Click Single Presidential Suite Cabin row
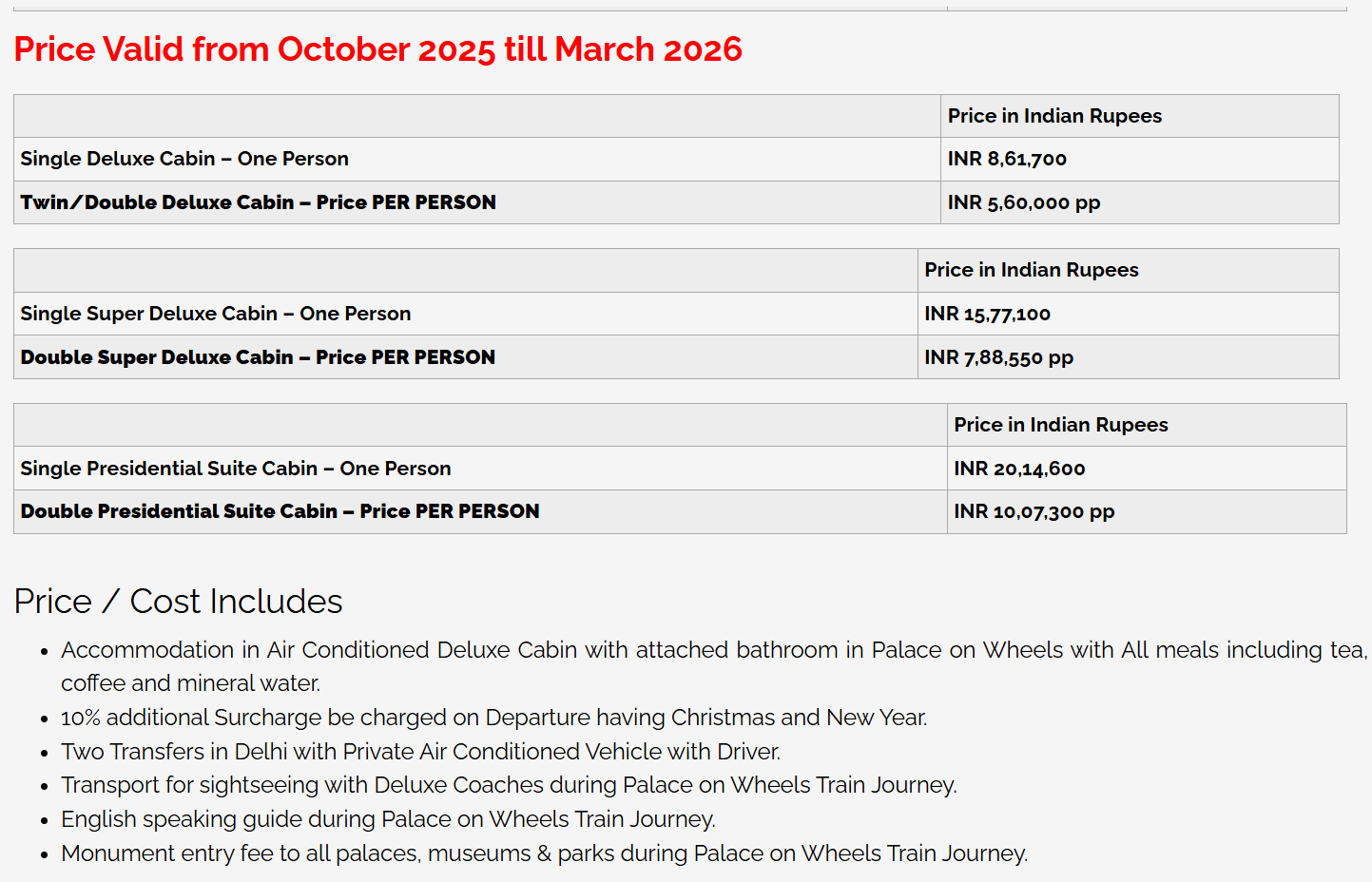 pyautogui.click(x=236, y=469)
